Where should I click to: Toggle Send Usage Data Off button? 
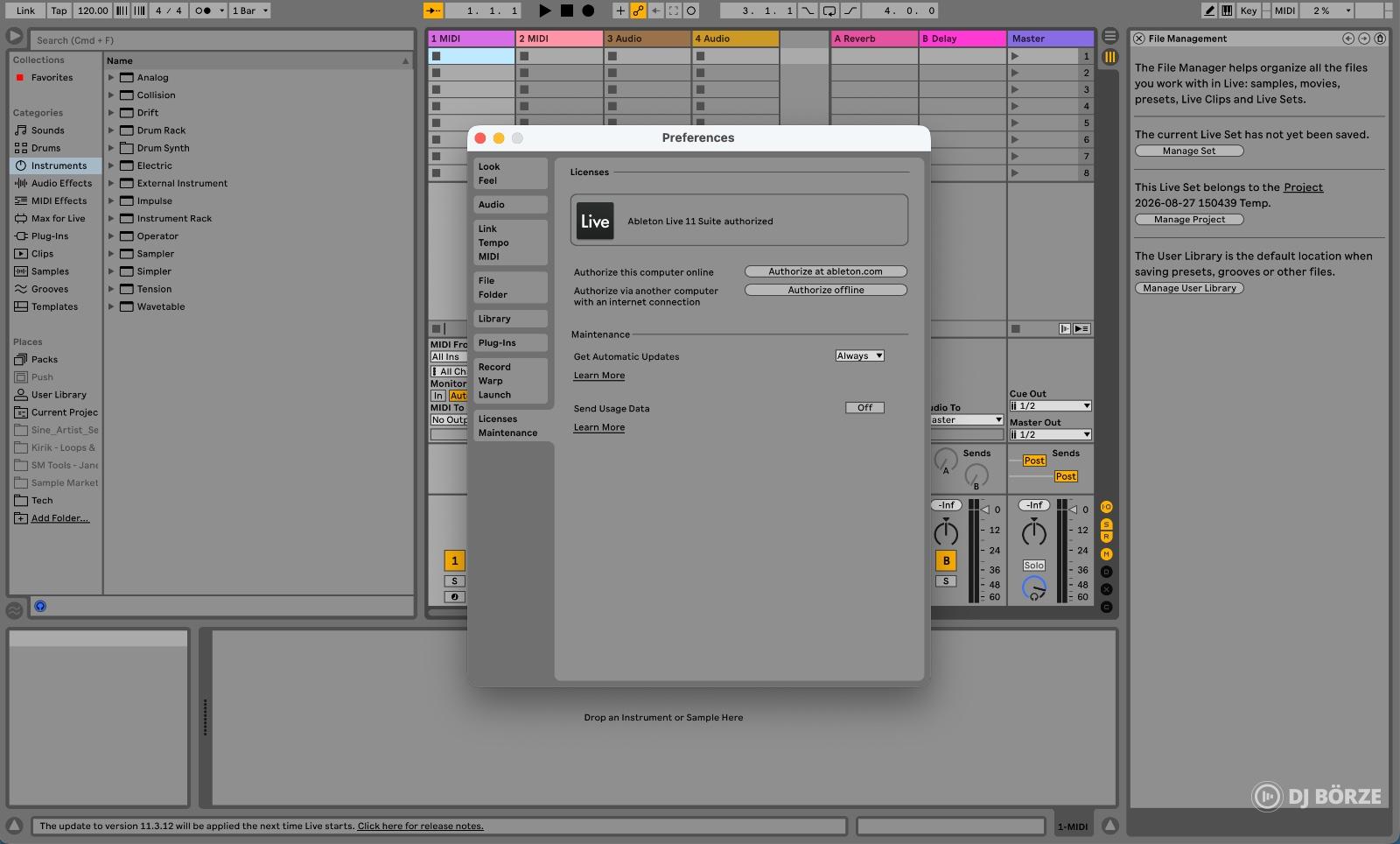[x=864, y=408]
